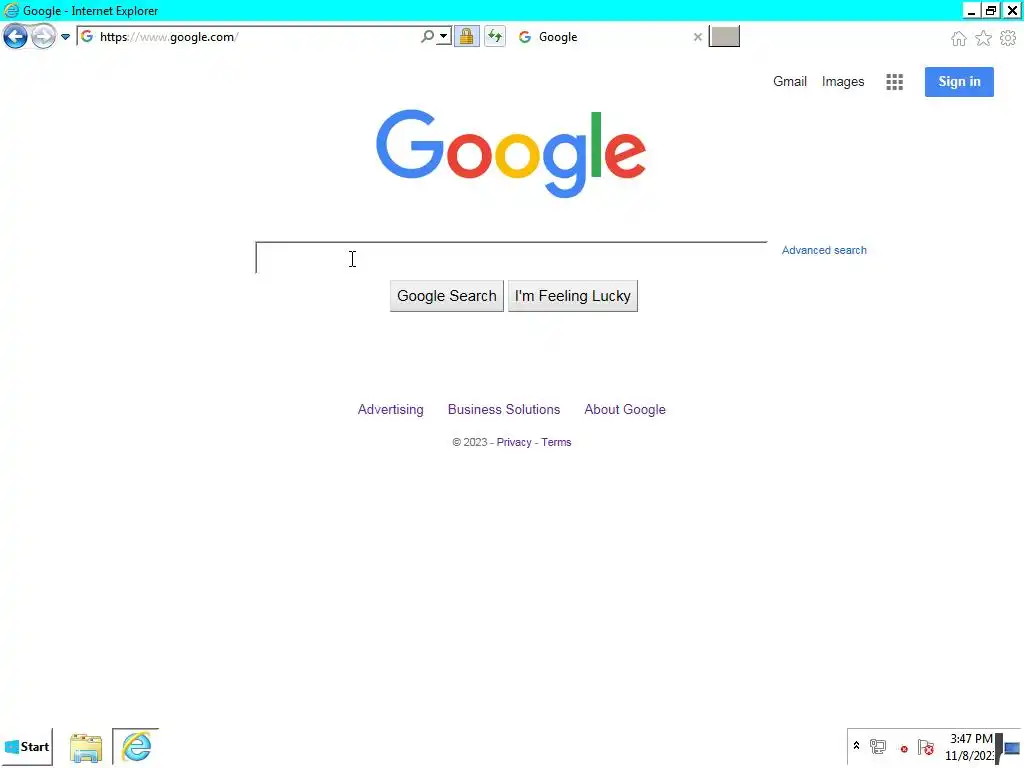Open the Google apps grid icon
This screenshot has height=768, width=1024.
[894, 82]
